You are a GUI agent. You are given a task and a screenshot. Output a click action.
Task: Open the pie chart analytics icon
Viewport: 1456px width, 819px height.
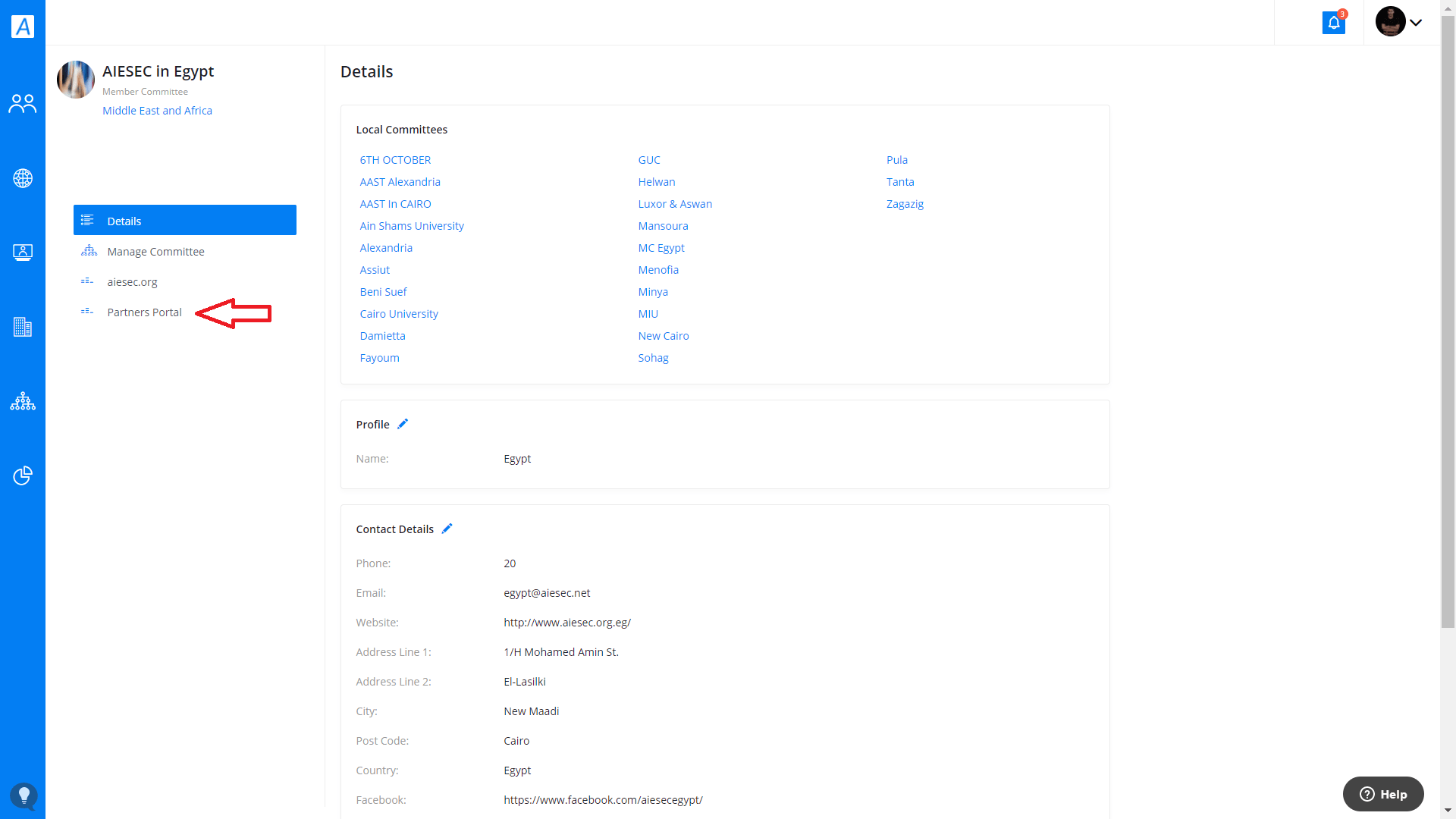23,475
